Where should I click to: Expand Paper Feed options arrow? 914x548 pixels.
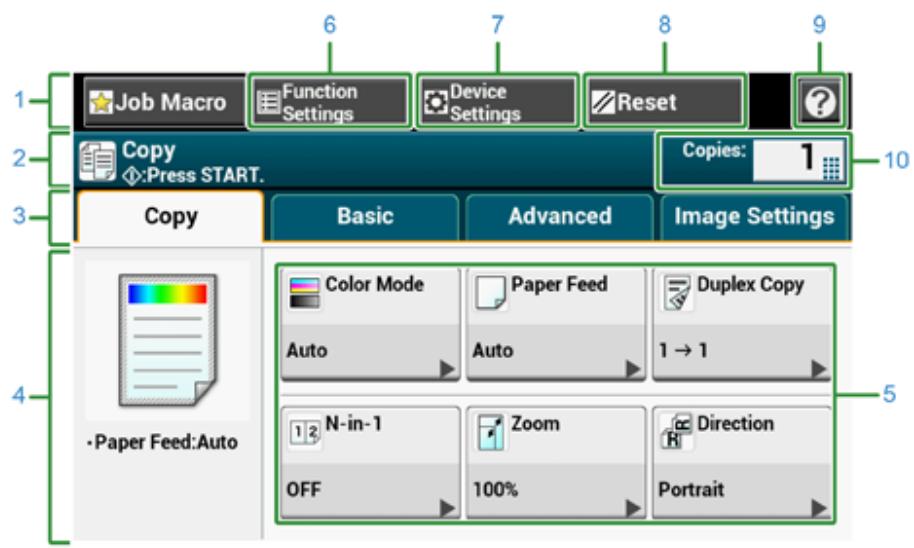pyautogui.click(x=633, y=368)
